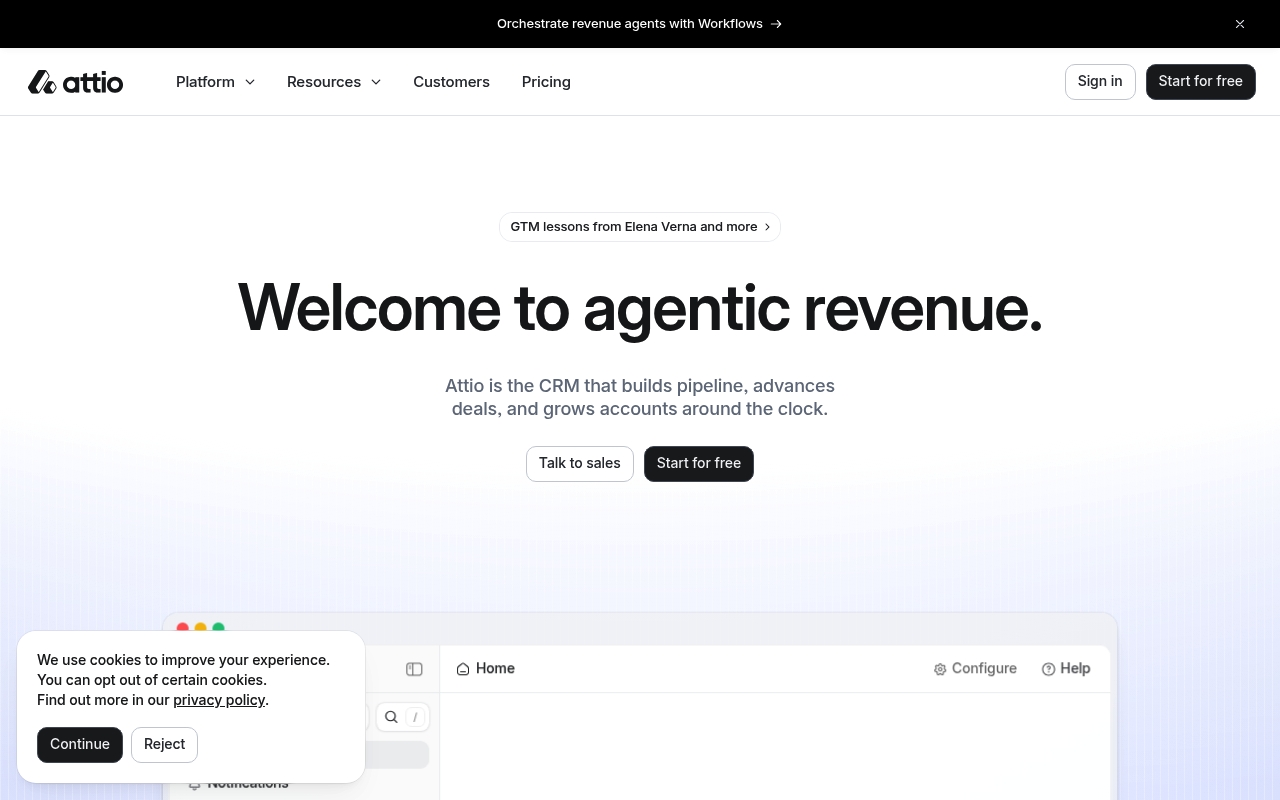Screen dimensions: 1280x800
Task: Click the search magnifier icon in app preview
Action: pos(391,717)
